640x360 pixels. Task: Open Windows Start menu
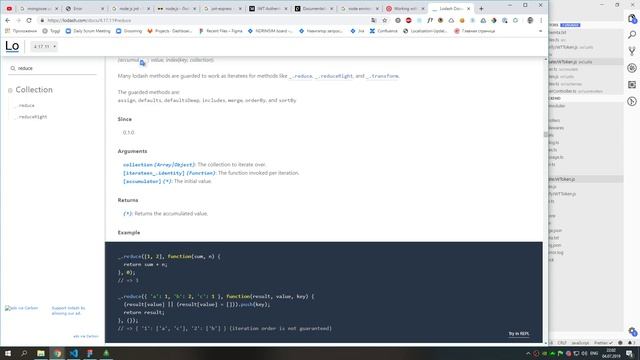click(x=7, y=353)
